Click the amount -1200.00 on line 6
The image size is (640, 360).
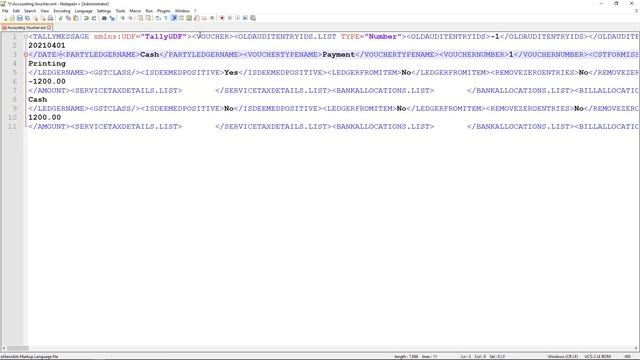[x=47, y=82]
